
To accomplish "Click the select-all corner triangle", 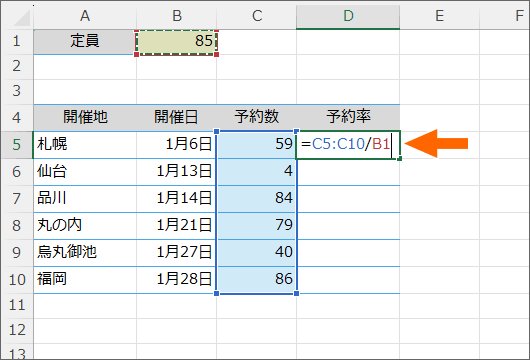I will coord(22,18).
